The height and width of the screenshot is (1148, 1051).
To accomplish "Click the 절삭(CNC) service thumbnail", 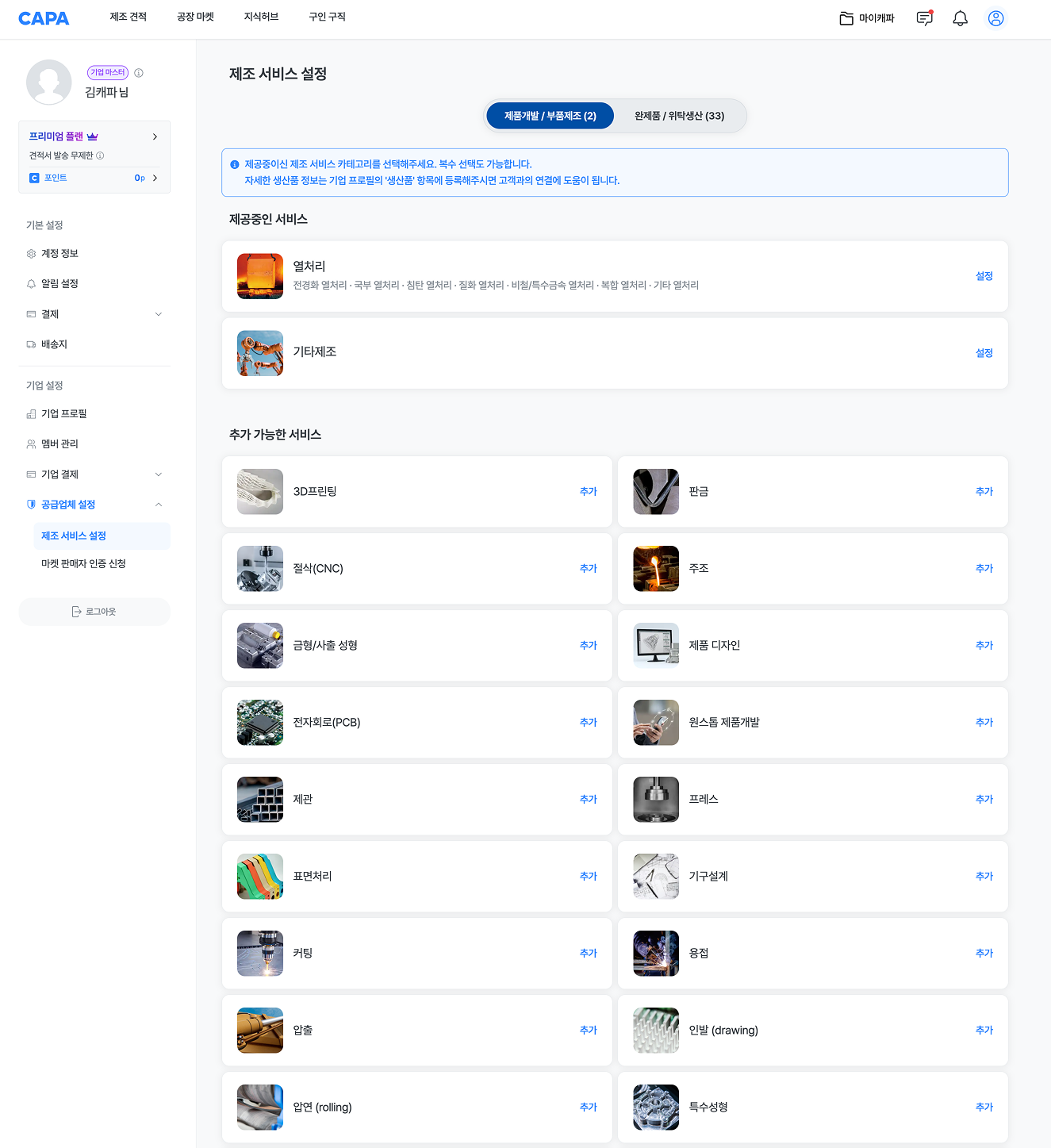I will pos(260,569).
